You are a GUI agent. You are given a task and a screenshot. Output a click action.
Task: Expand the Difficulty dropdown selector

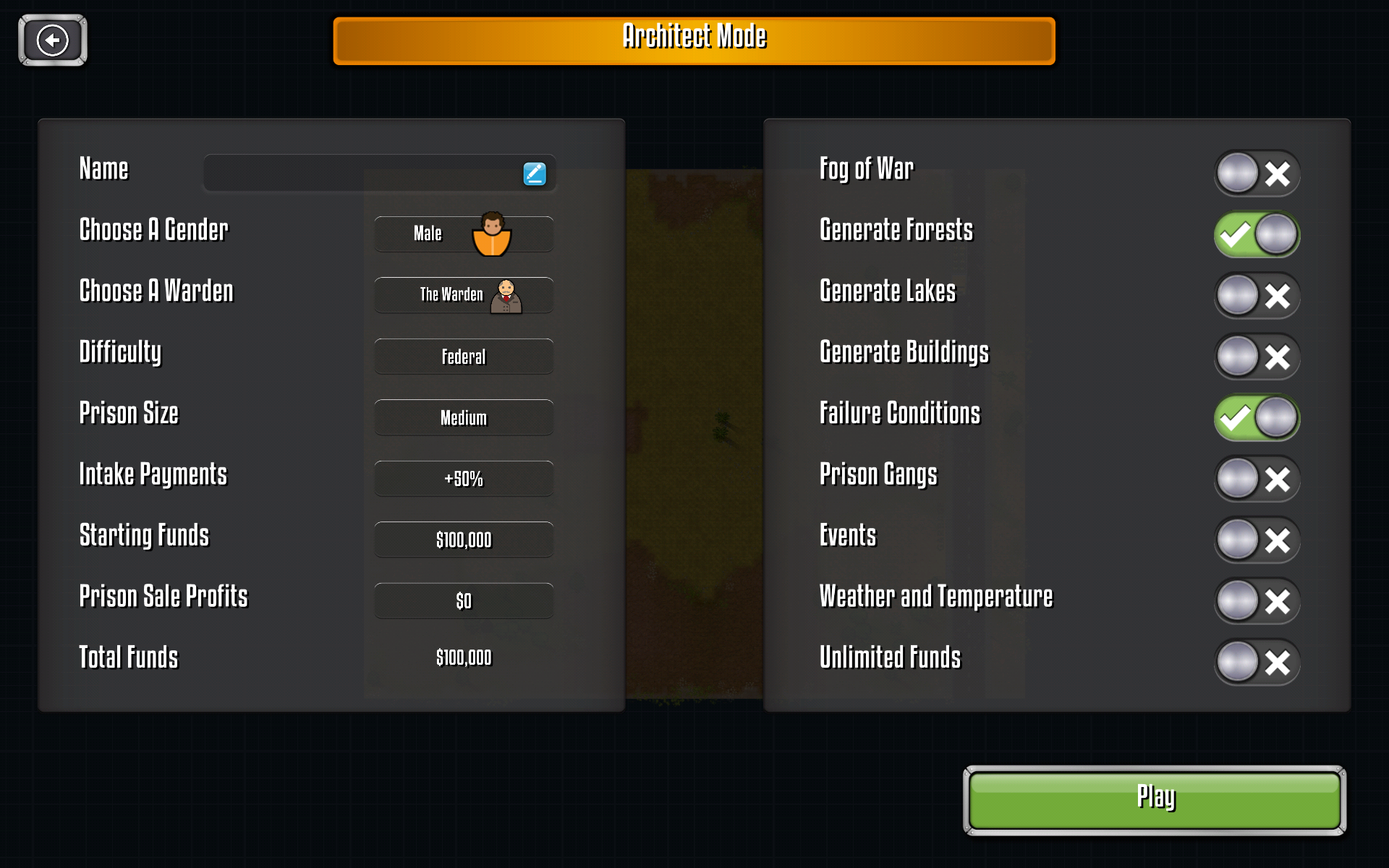463,356
